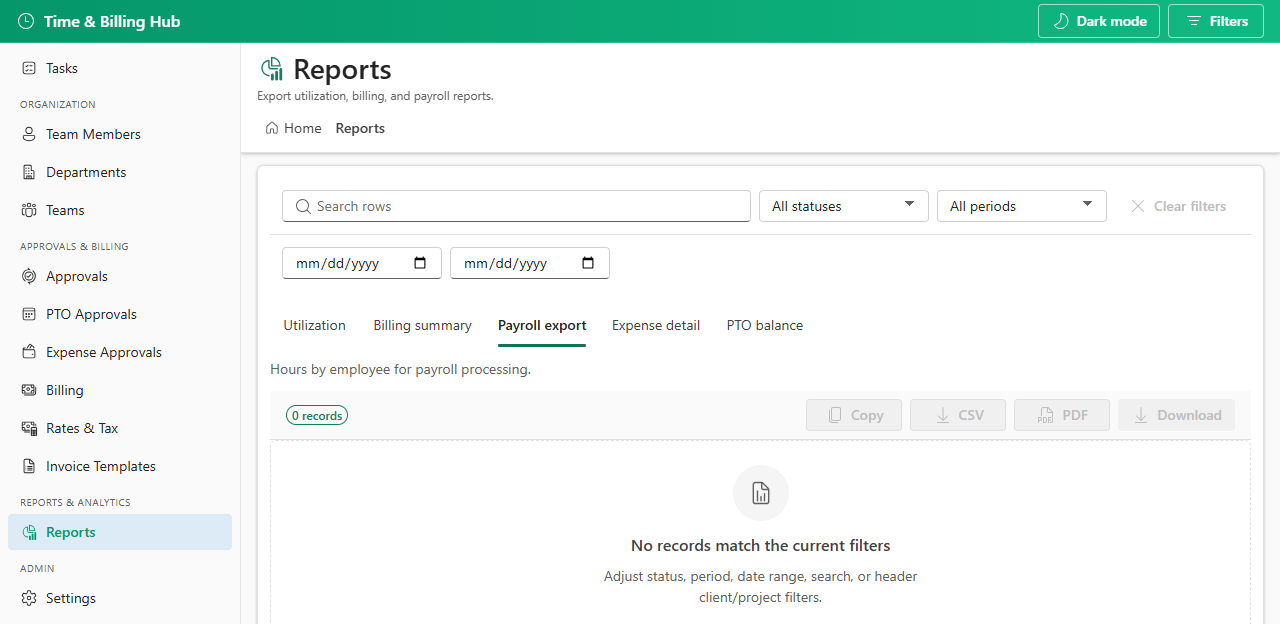This screenshot has width=1280, height=624.
Task: Click the Expense Approvals briefcase icon
Action: coord(29,352)
